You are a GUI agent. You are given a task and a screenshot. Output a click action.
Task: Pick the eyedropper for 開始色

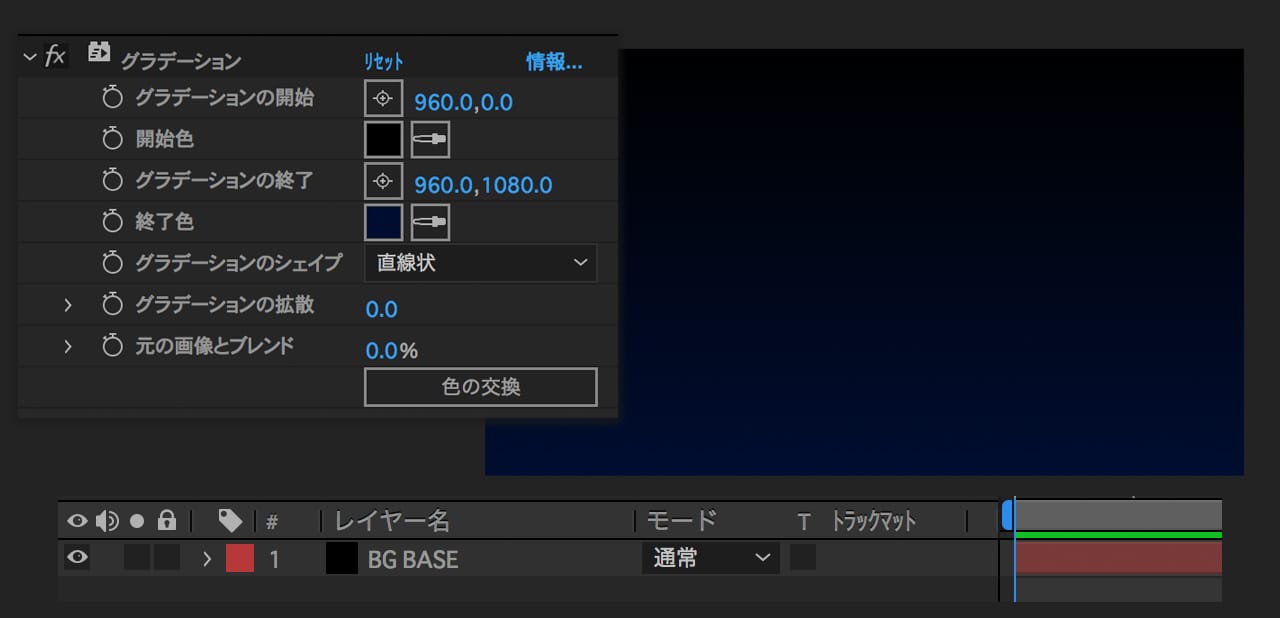(x=430, y=140)
